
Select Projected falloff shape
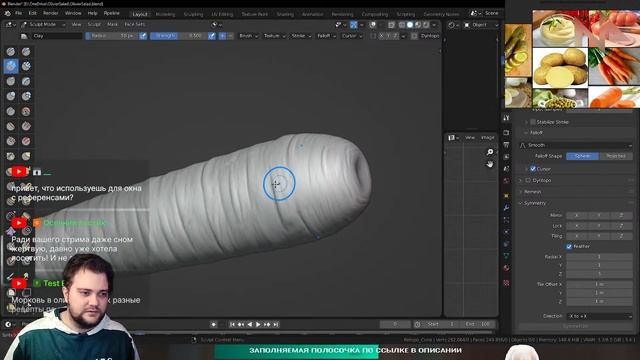click(x=616, y=156)
